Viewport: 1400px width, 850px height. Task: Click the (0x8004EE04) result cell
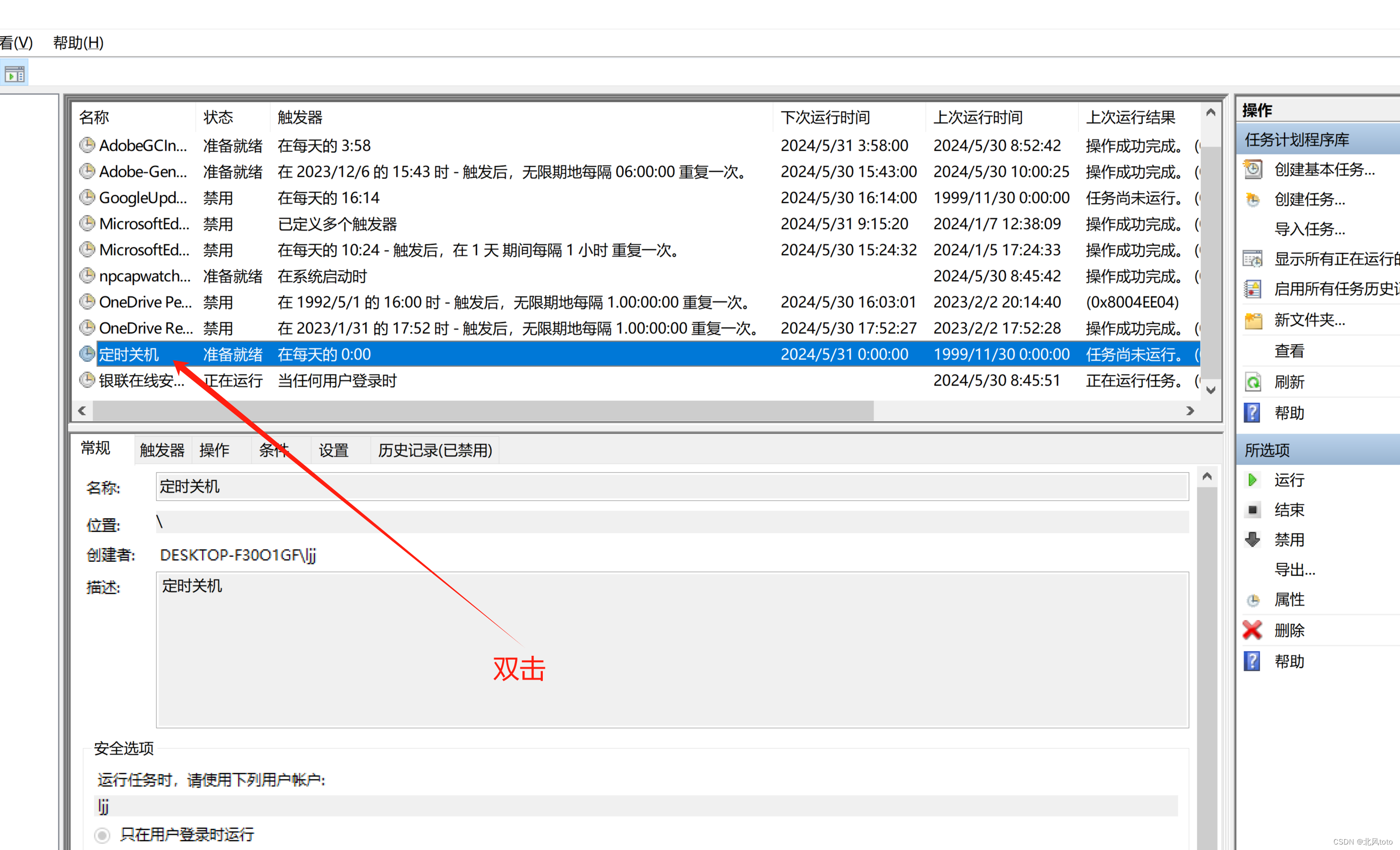pos(1132,302)
